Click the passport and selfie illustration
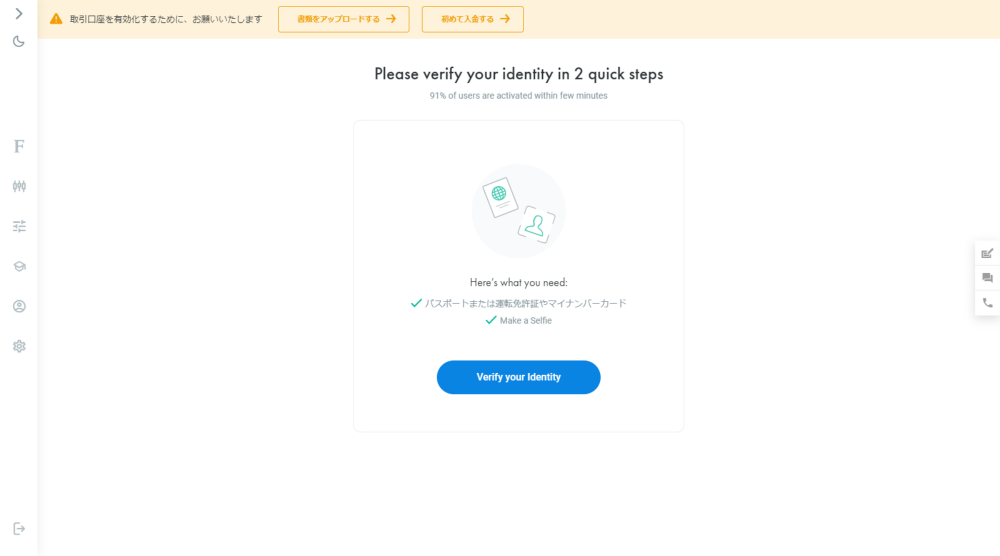 pyautogui.click(x=518, y=211)
